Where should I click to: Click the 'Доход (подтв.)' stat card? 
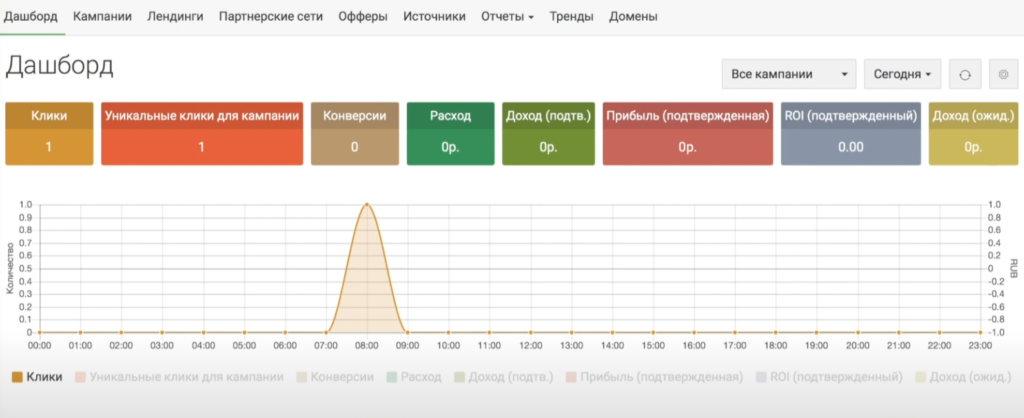pyautogui.click(x=549, y=133)
